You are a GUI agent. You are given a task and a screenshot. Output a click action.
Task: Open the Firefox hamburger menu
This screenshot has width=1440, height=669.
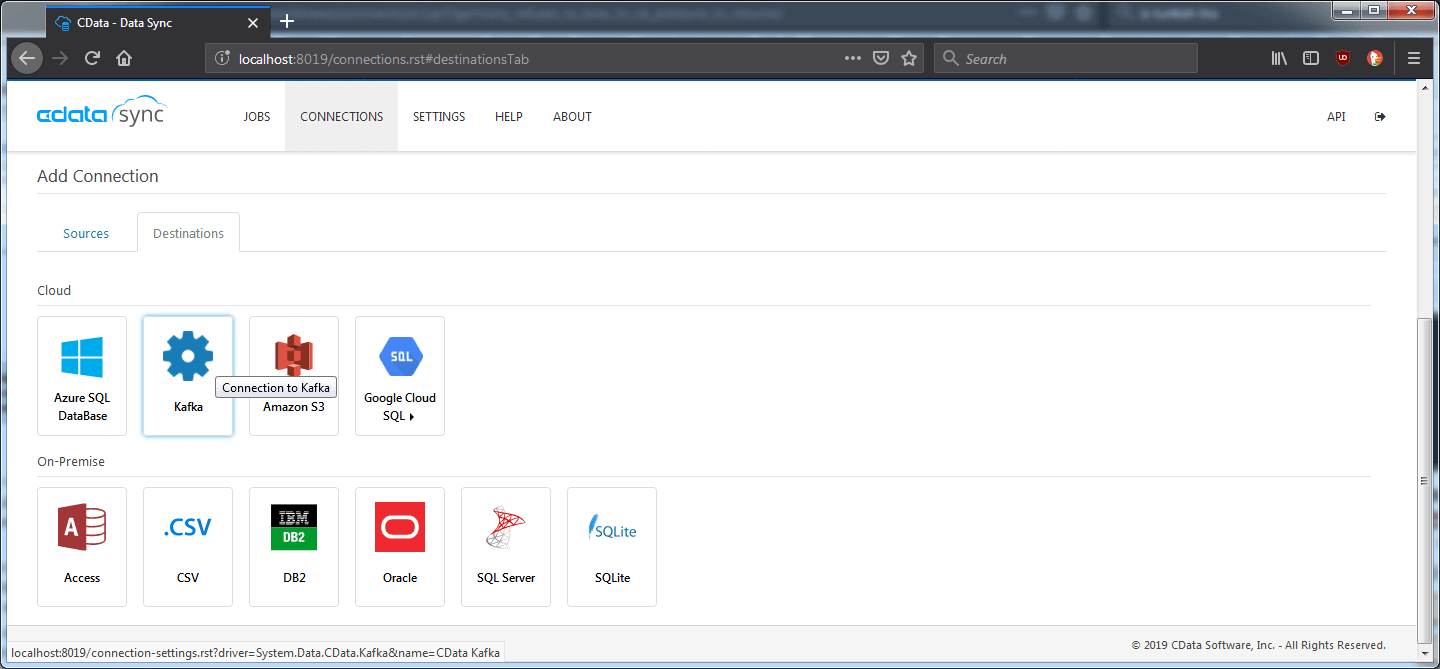(1414, 58)
